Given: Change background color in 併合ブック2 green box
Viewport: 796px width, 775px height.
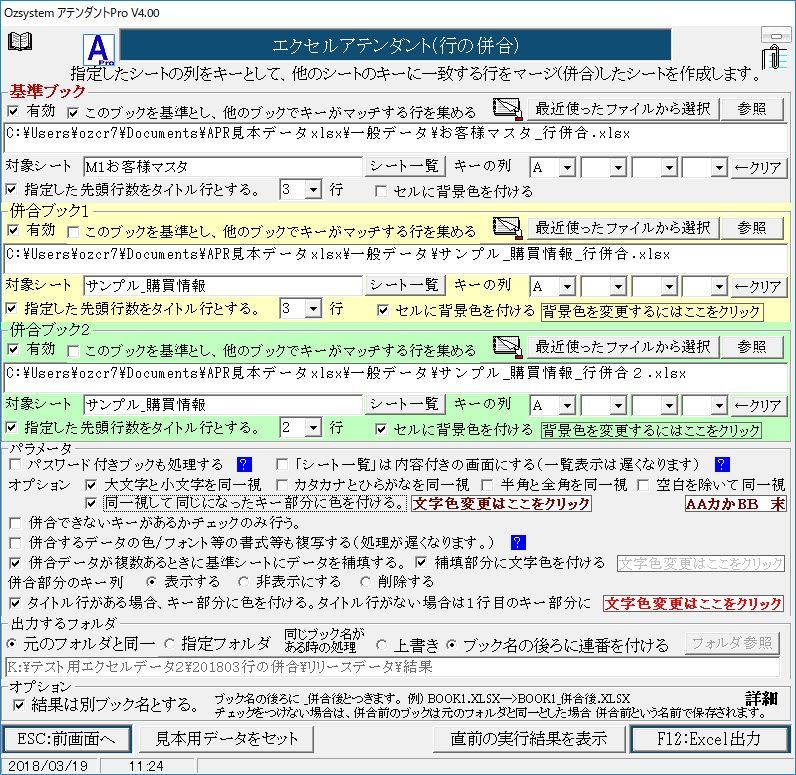Looking at the screenshot, I should tap(651, 431).
